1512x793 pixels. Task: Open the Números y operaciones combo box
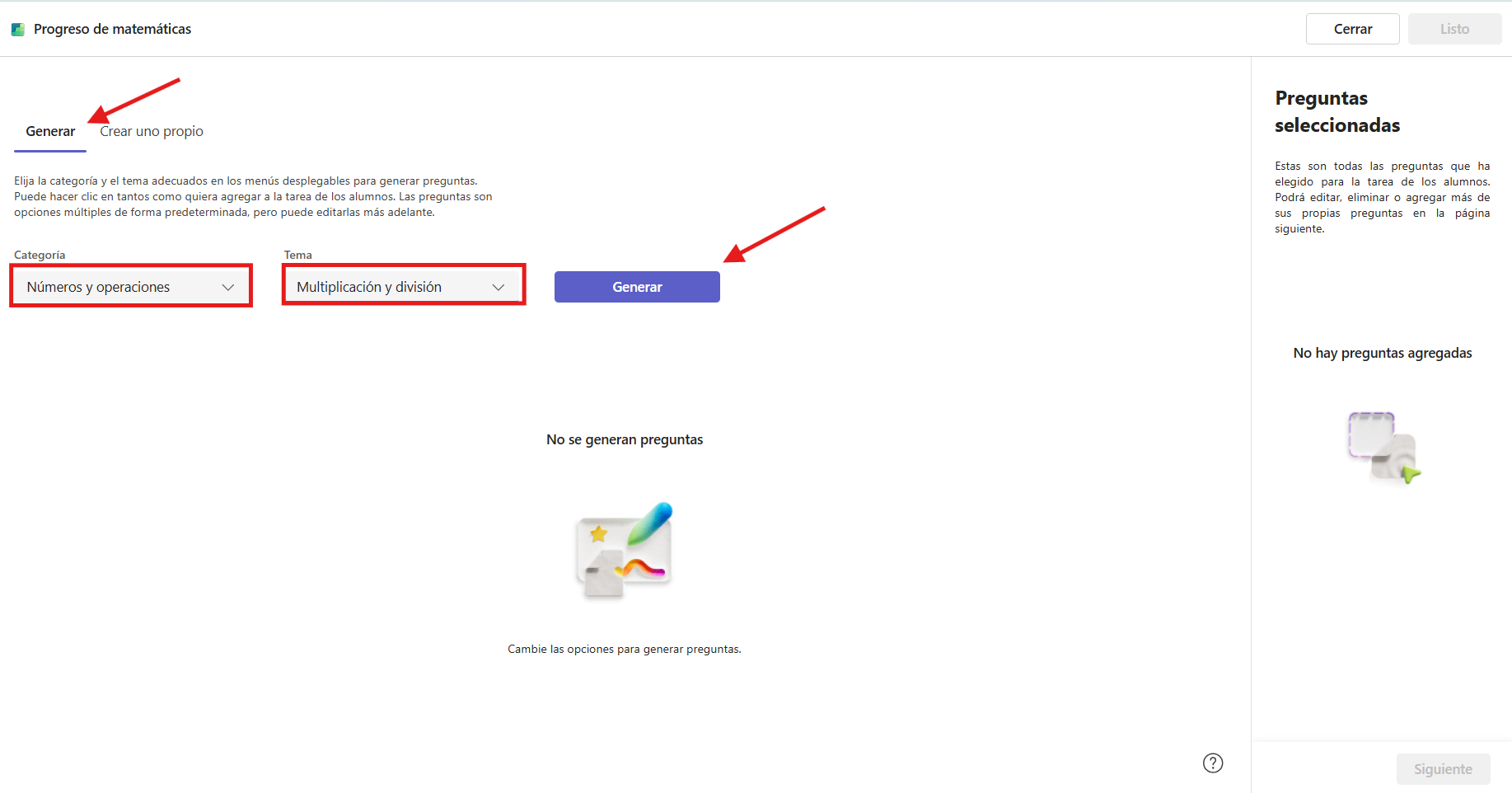tap(131, 287)
